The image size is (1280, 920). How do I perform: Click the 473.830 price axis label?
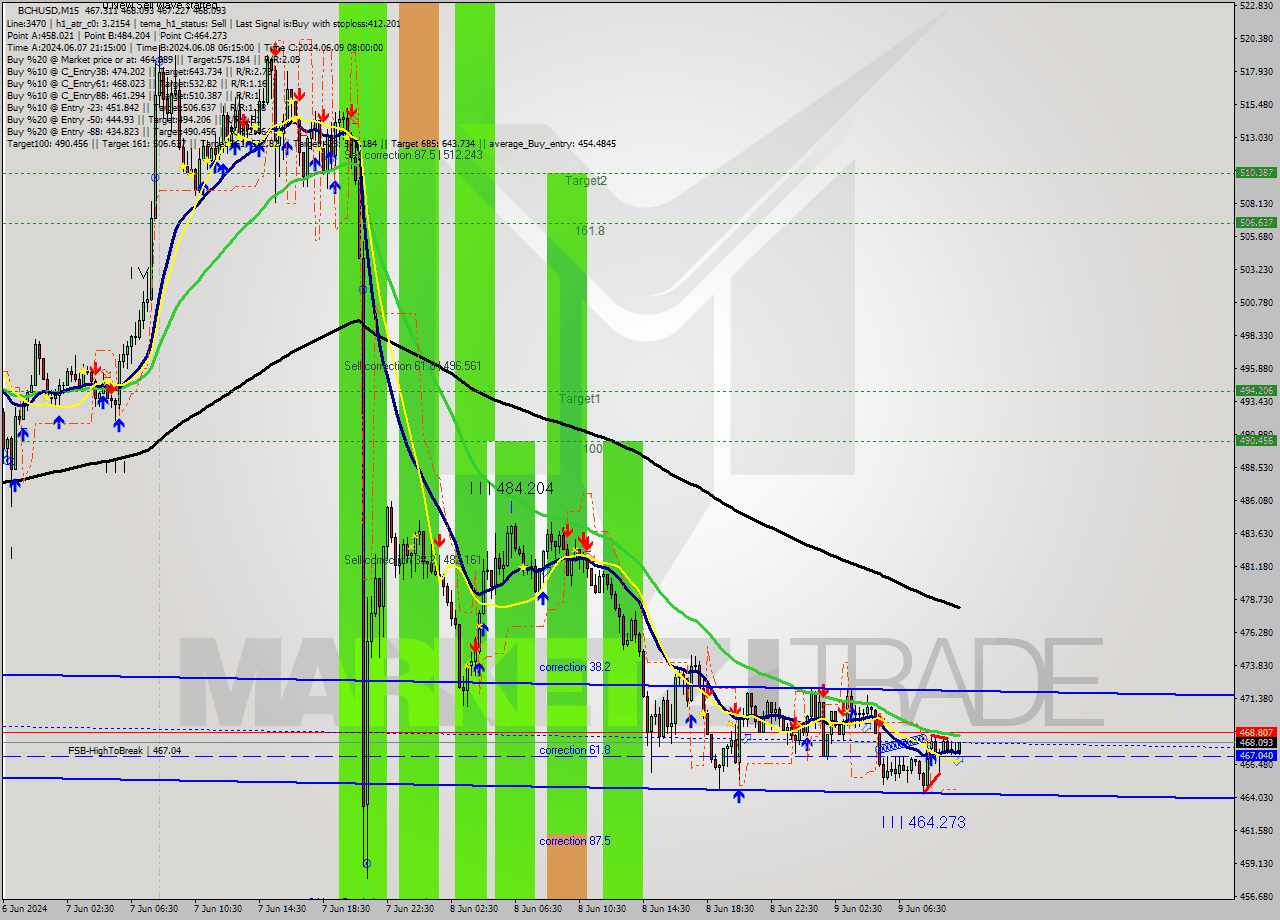(x=1256, y=665)
